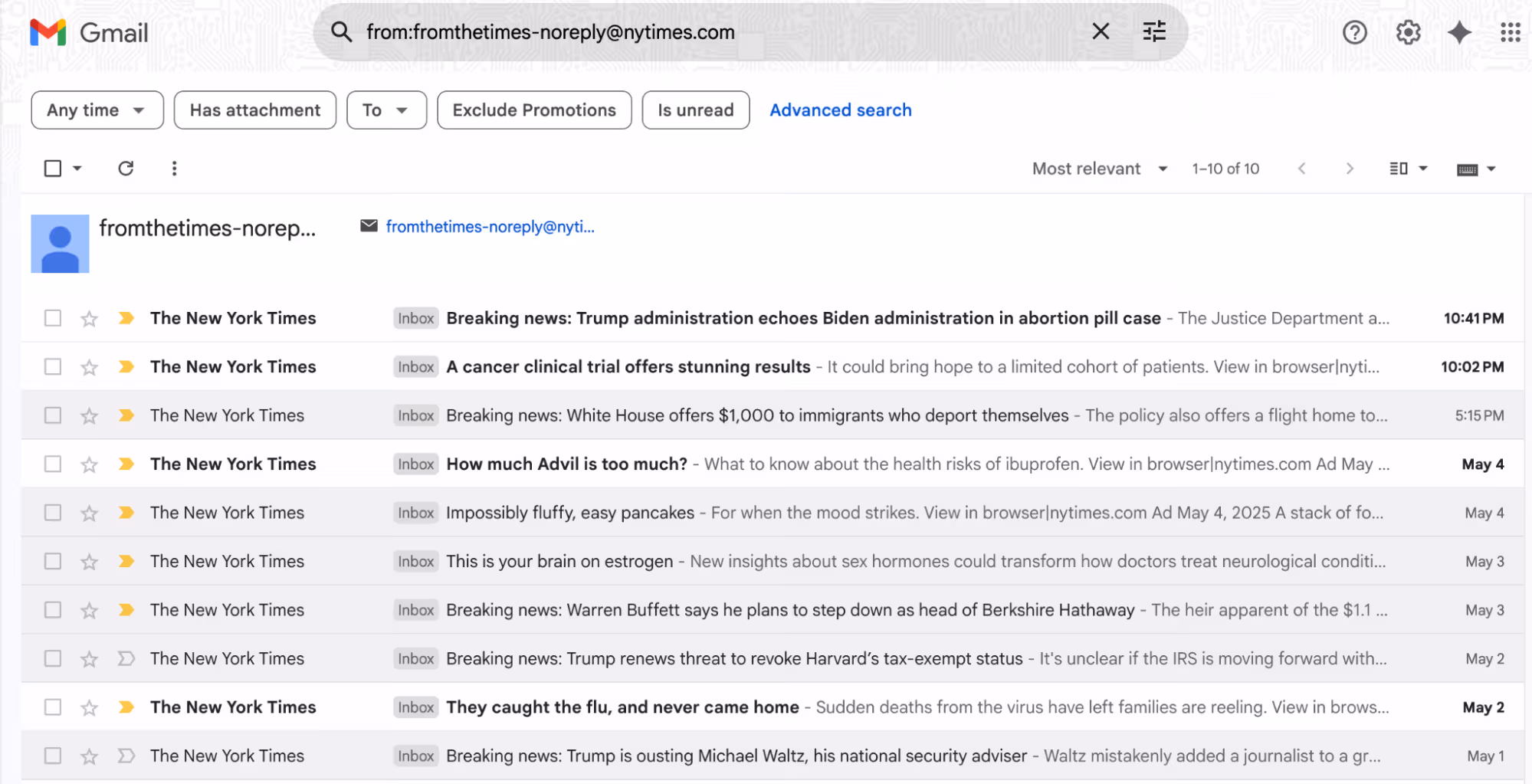Open advanced search options via sliders icon
This screenshot has width=1532, height=784.
(1154, 32)
